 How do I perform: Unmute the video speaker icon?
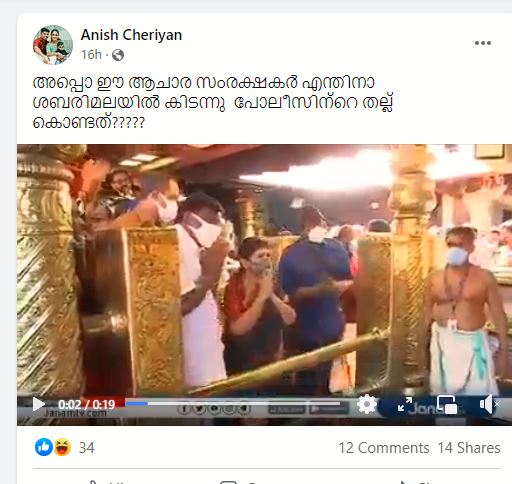(x=489, y=404)
